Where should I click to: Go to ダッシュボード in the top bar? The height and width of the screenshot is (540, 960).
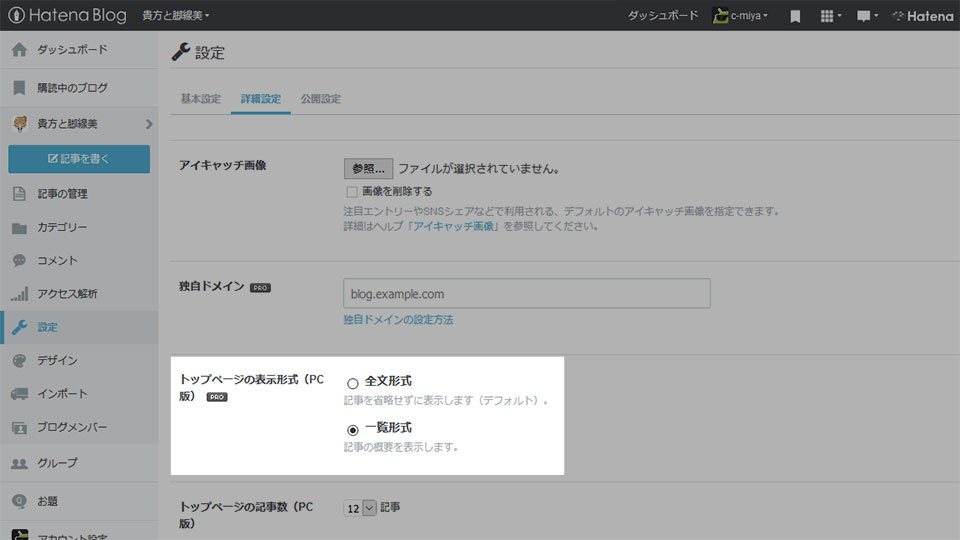[x=662, y=15]
